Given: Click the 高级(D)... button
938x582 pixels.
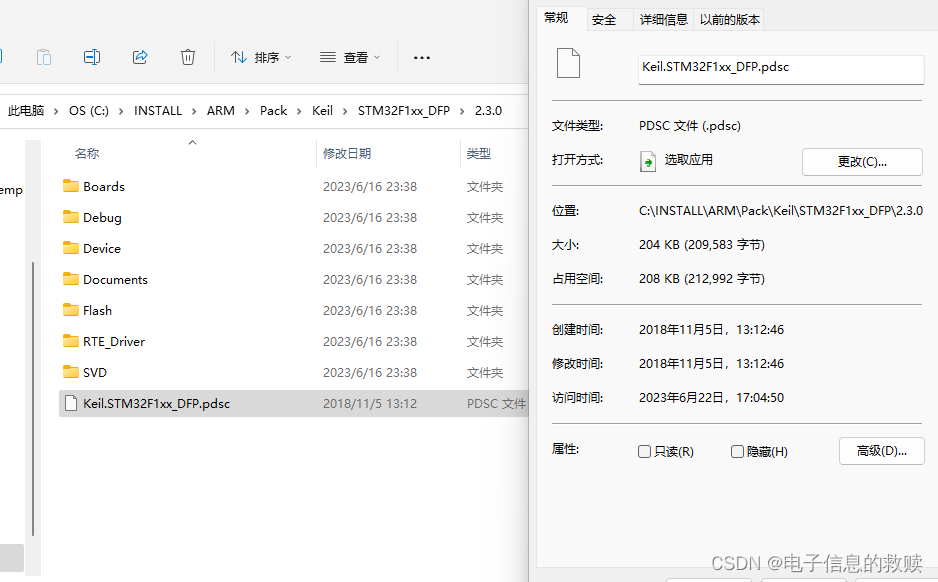Looking at the screenshot, I should 881,450.
